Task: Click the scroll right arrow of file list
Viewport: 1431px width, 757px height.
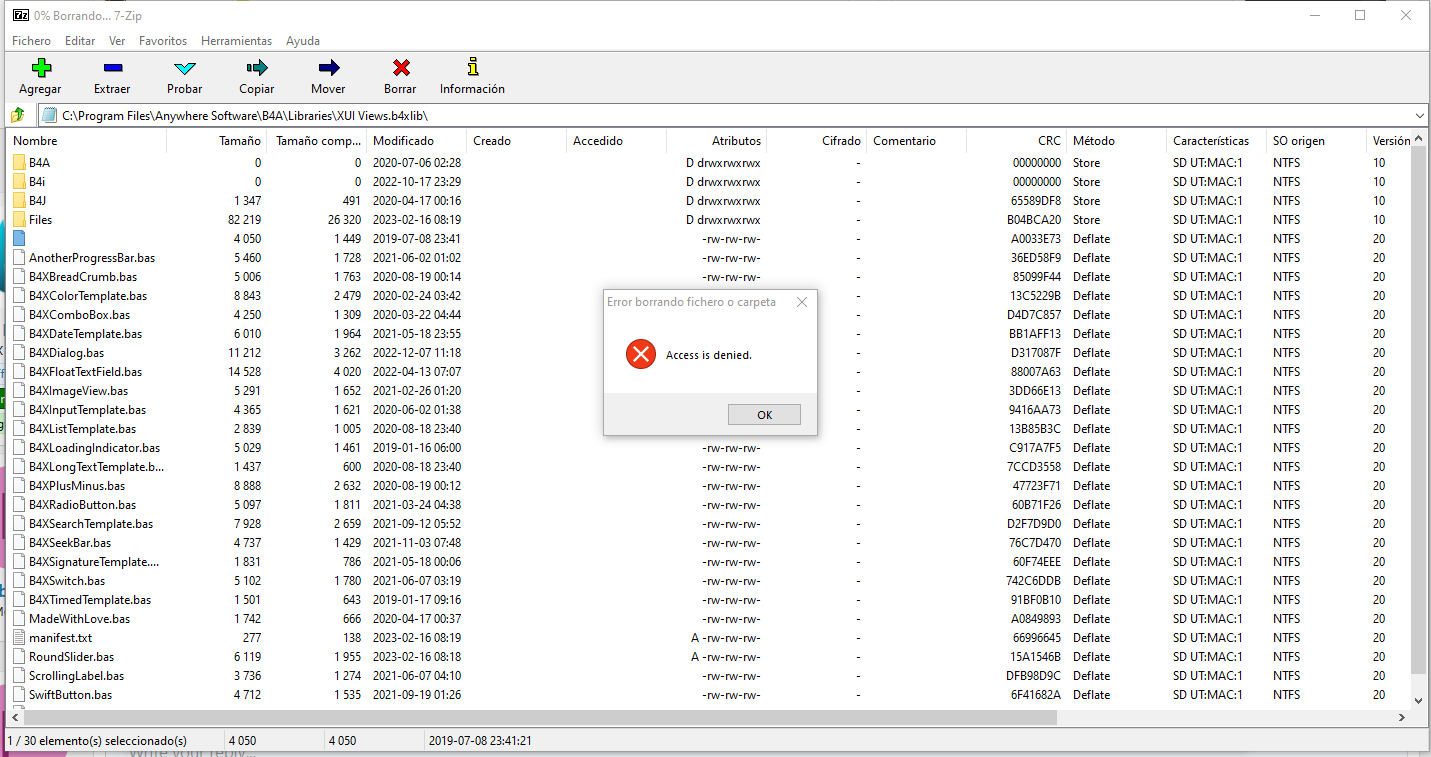Action: pos(1403,718)
